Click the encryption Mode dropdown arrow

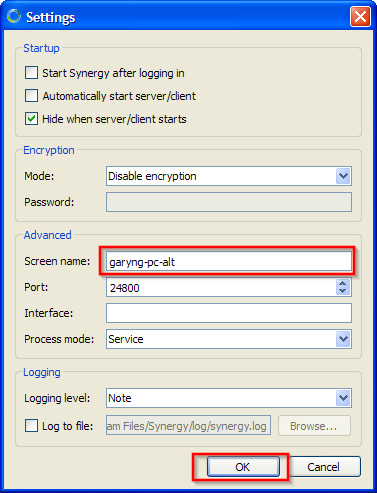343,176
